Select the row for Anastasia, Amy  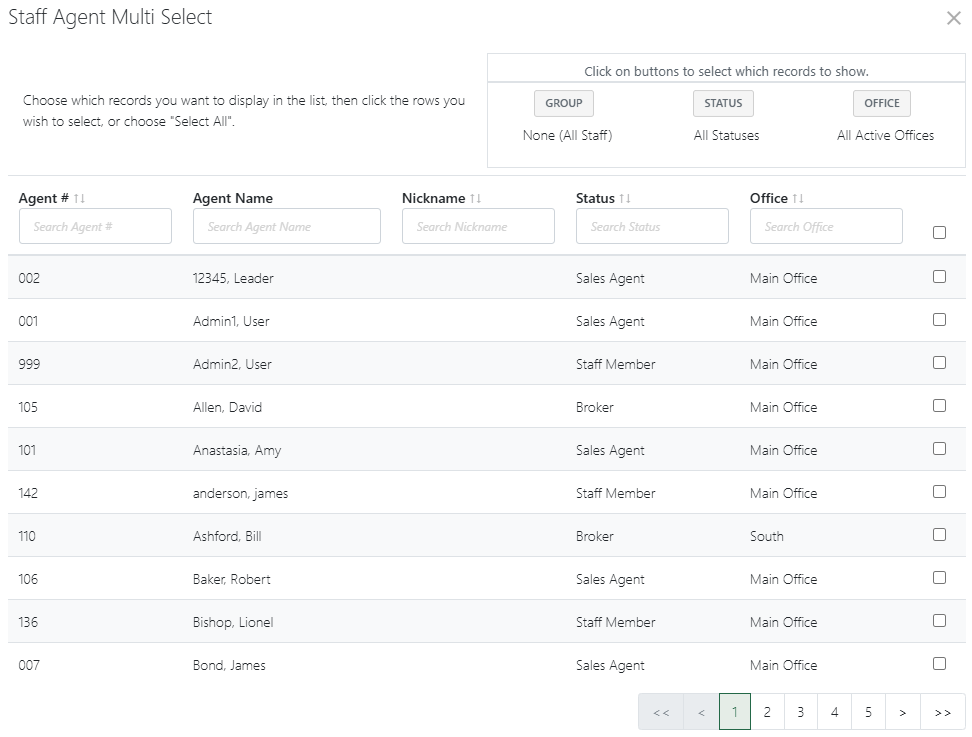click(x=400, y=449)
